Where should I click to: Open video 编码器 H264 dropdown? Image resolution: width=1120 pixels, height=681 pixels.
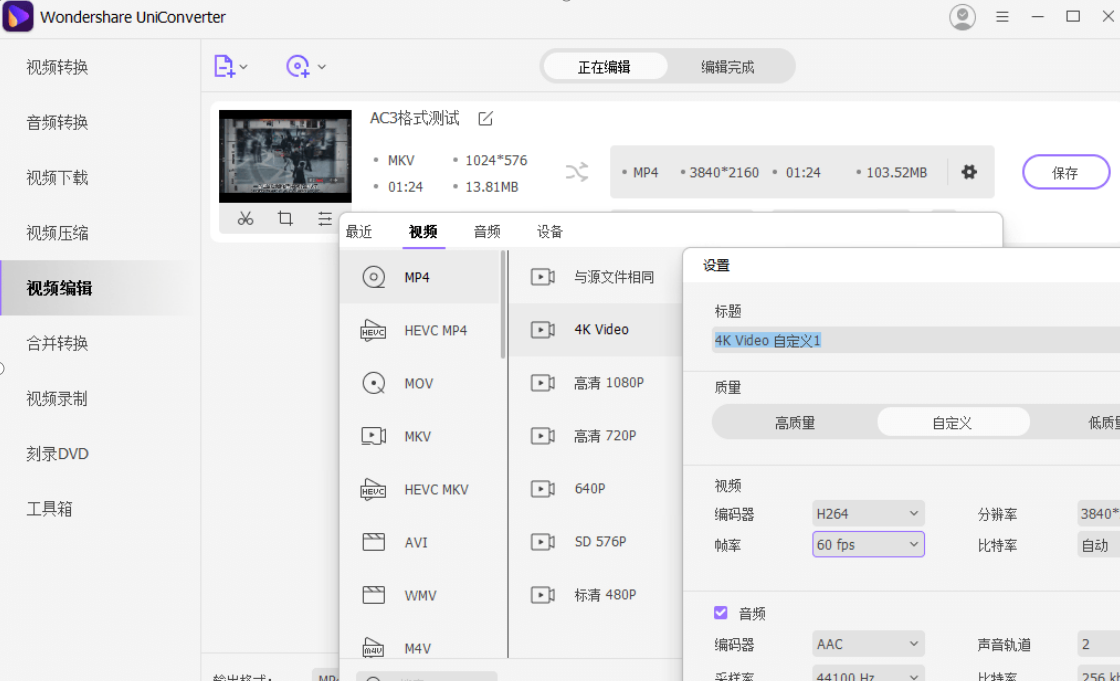868,514
